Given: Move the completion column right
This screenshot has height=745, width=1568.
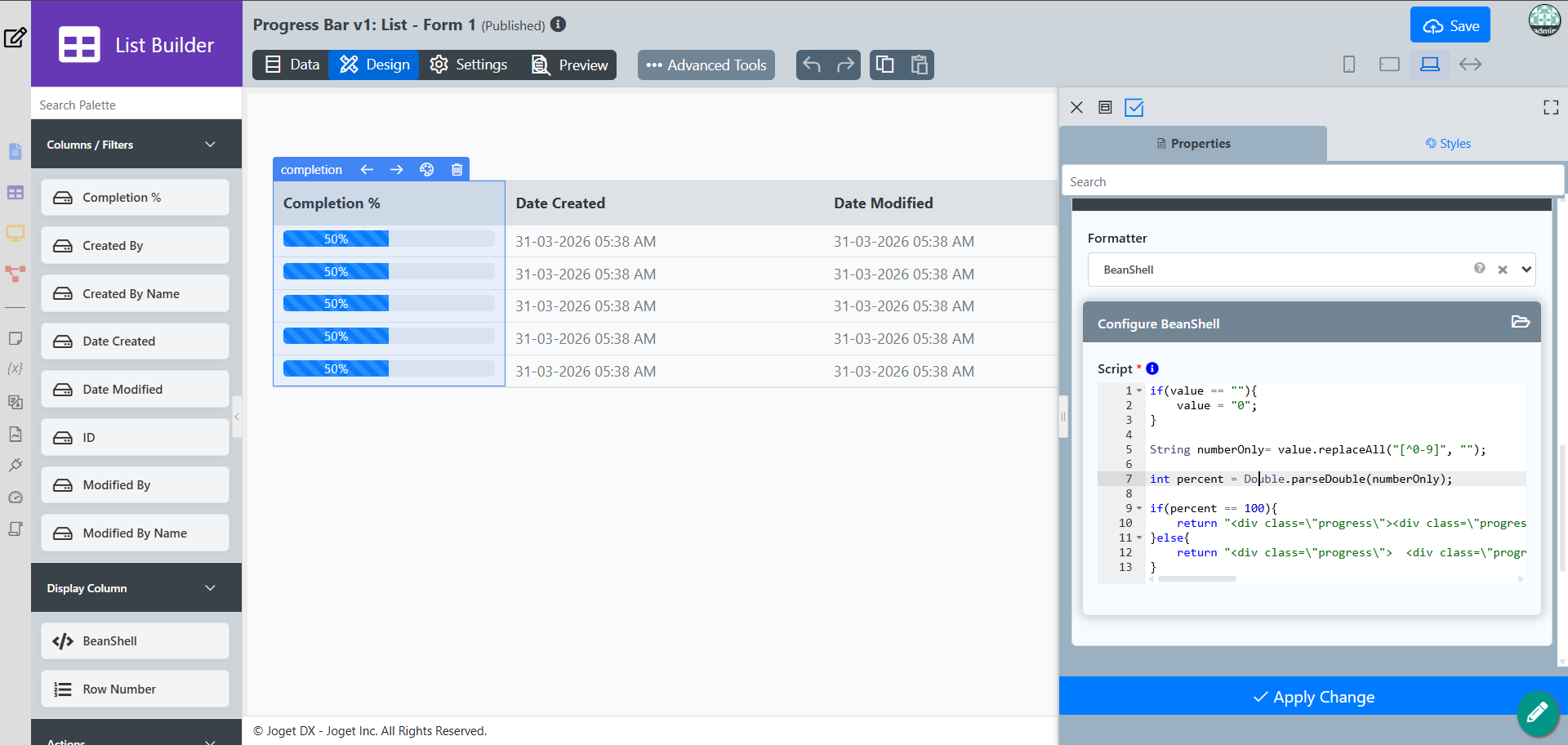Looking at the screenshot, I should click(397, 169).
